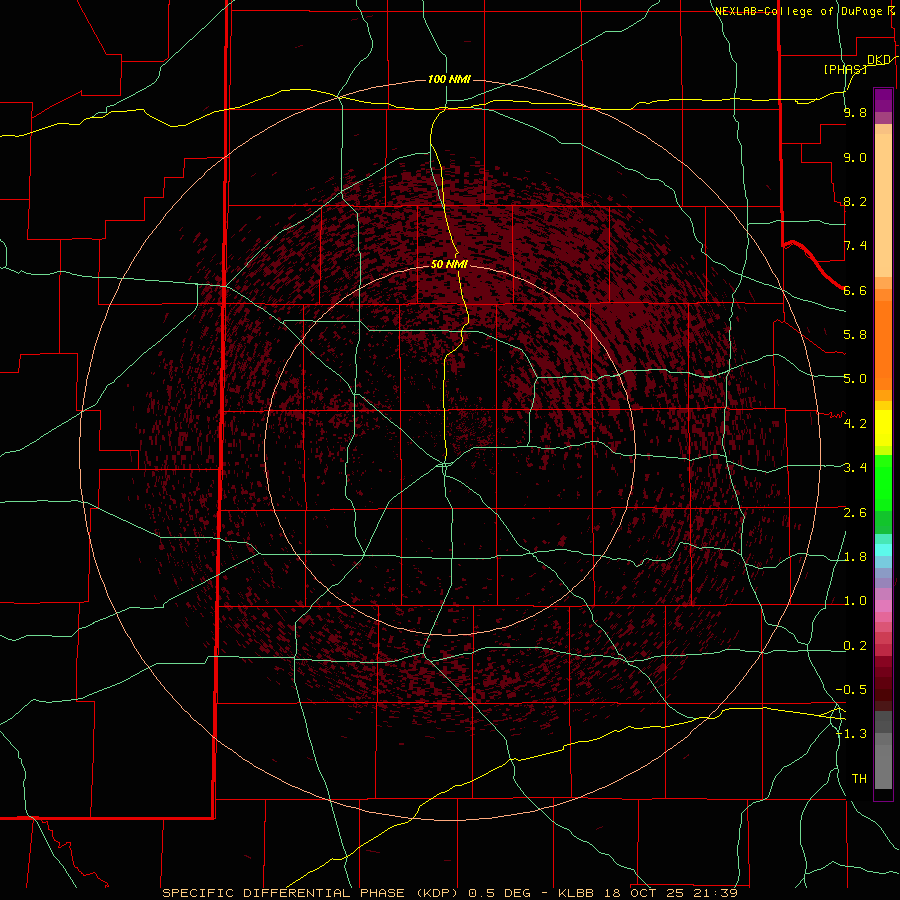Click the -0.5 value on the scale
This screenshot has height=900, width=900.
851,690
